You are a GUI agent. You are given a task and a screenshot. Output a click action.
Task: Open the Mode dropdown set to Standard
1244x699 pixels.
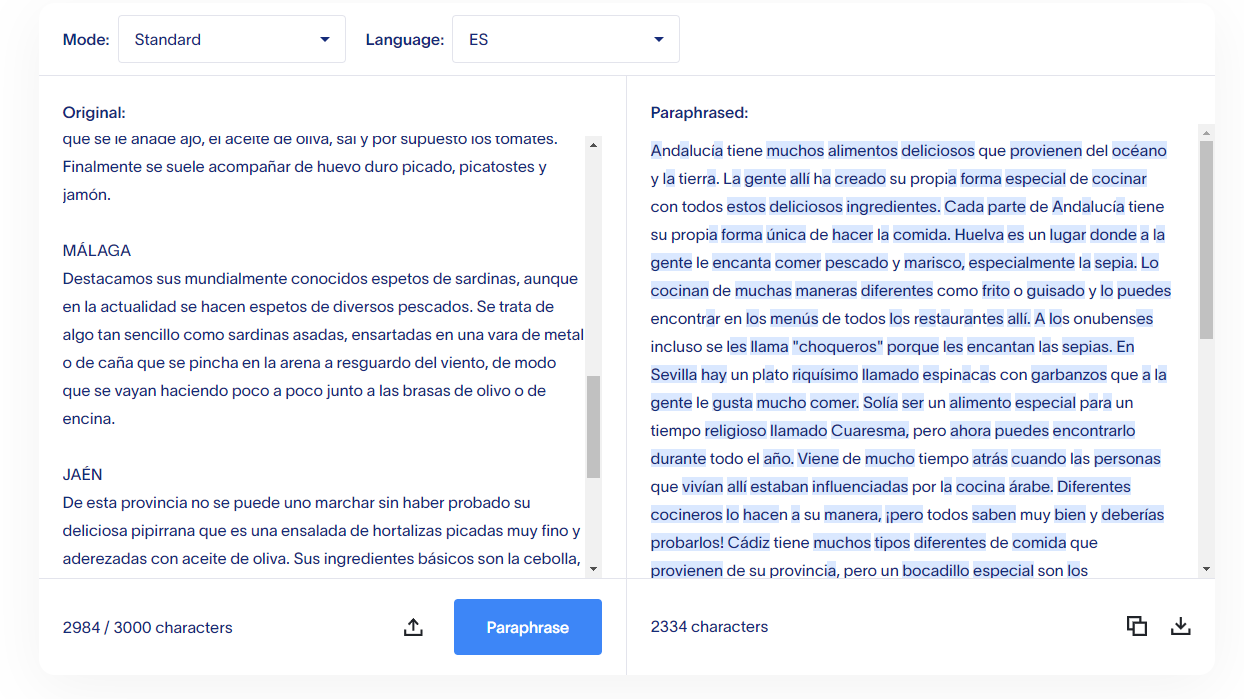[x=232, y=40]
